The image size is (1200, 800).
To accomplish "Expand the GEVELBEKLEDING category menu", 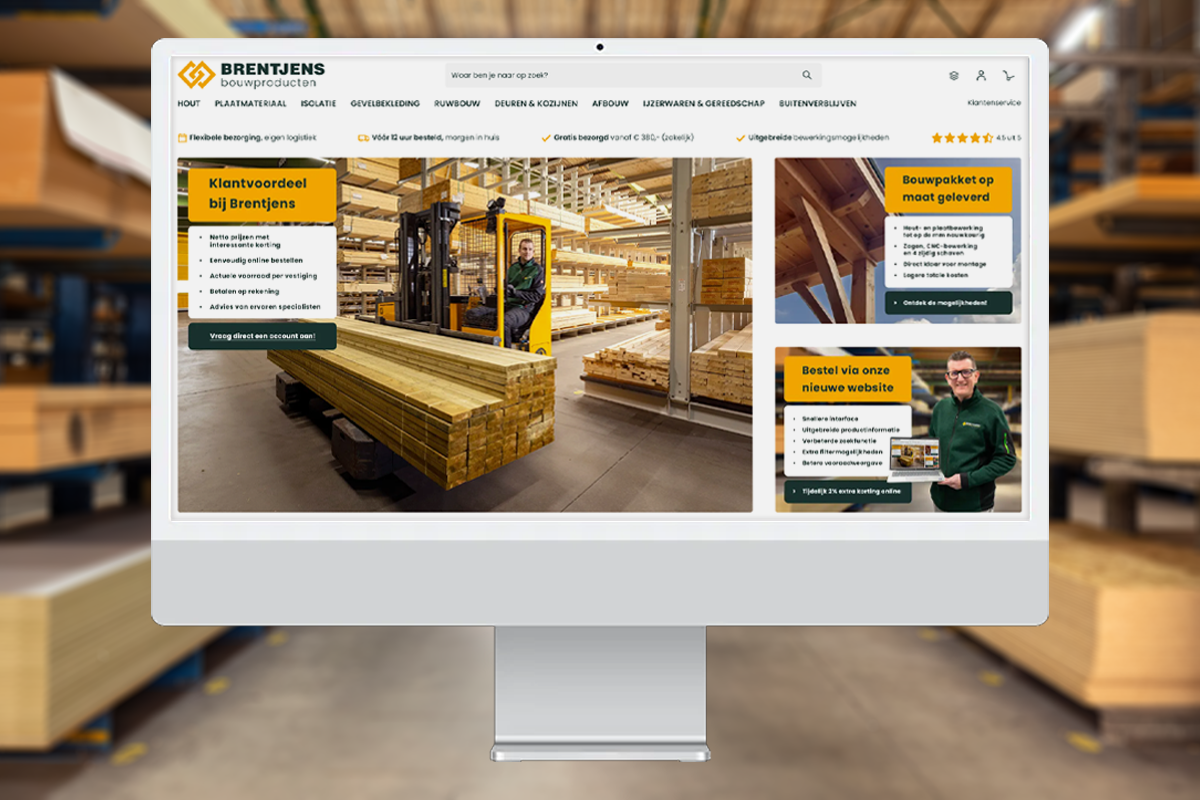I will (385, 103).
